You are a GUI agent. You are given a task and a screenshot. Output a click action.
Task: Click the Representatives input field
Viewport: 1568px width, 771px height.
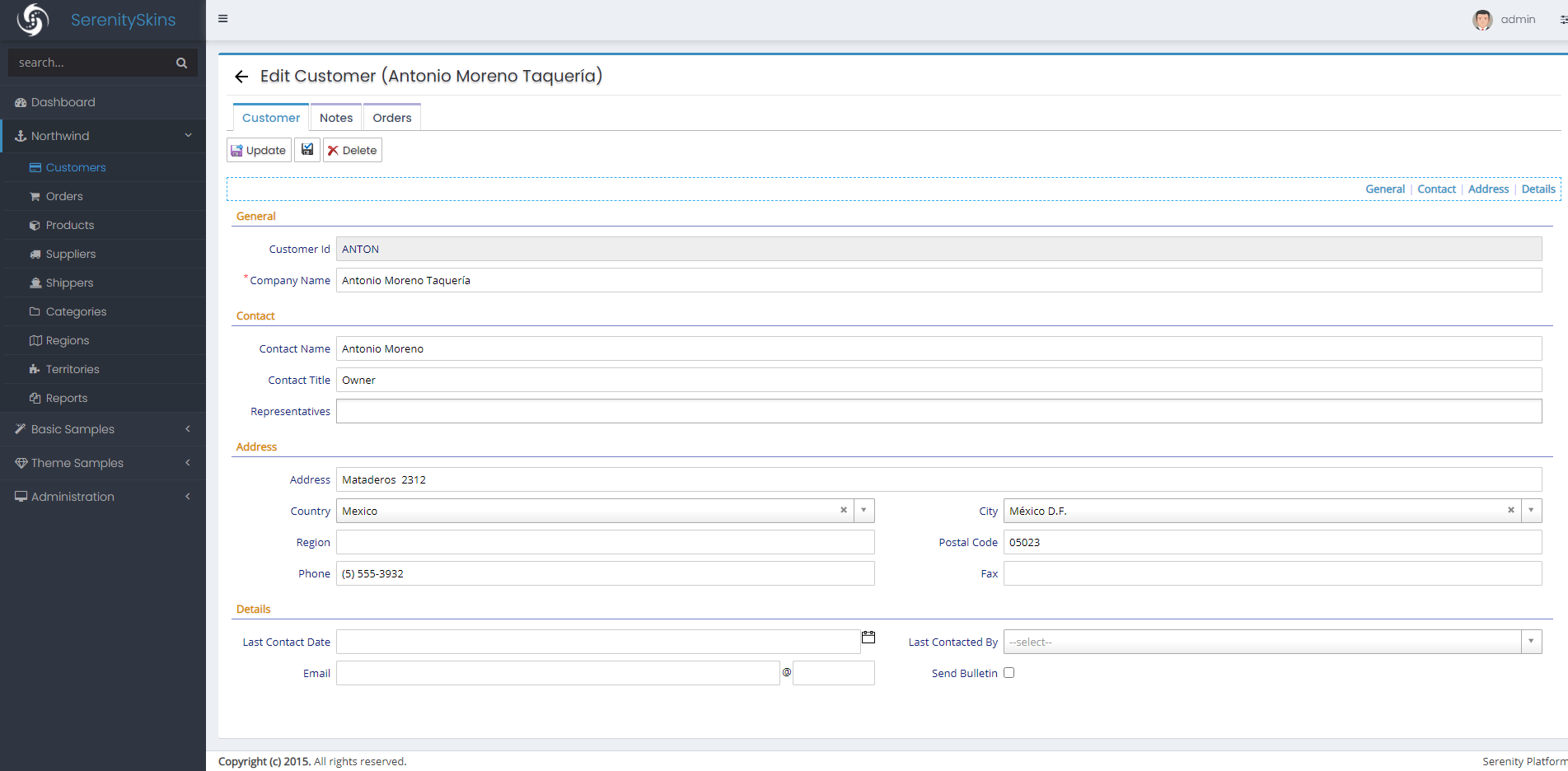(938, 411)
